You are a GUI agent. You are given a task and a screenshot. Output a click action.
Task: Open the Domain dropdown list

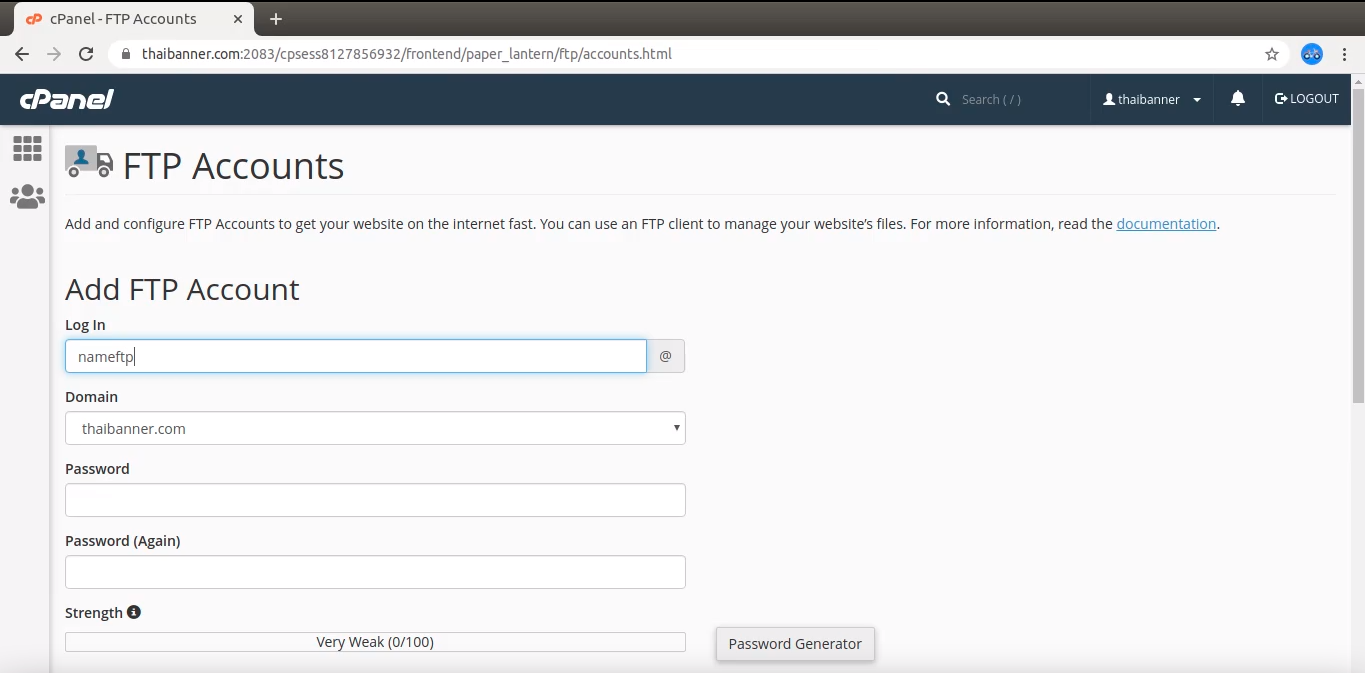click(x=375, y=428)
